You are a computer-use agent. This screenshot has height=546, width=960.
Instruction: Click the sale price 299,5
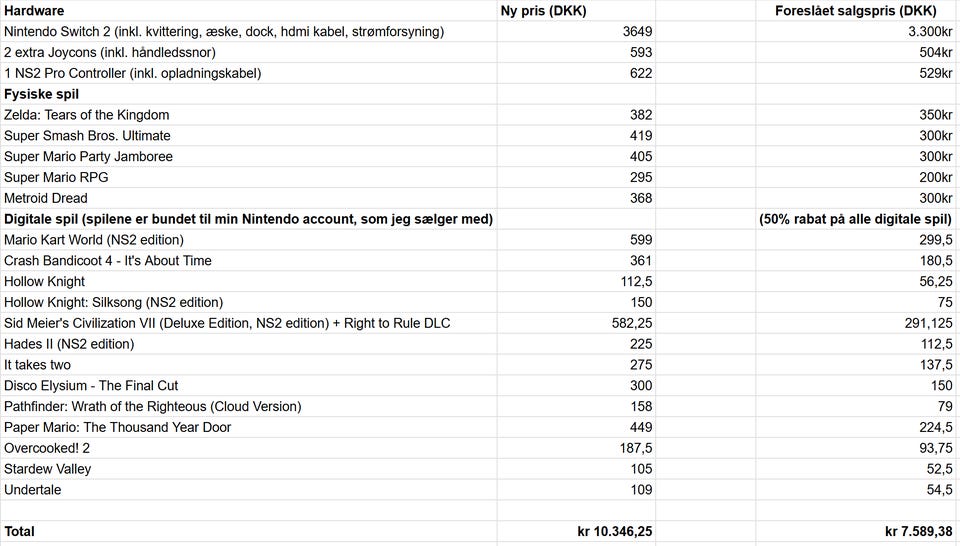click(x=857, y=239)
